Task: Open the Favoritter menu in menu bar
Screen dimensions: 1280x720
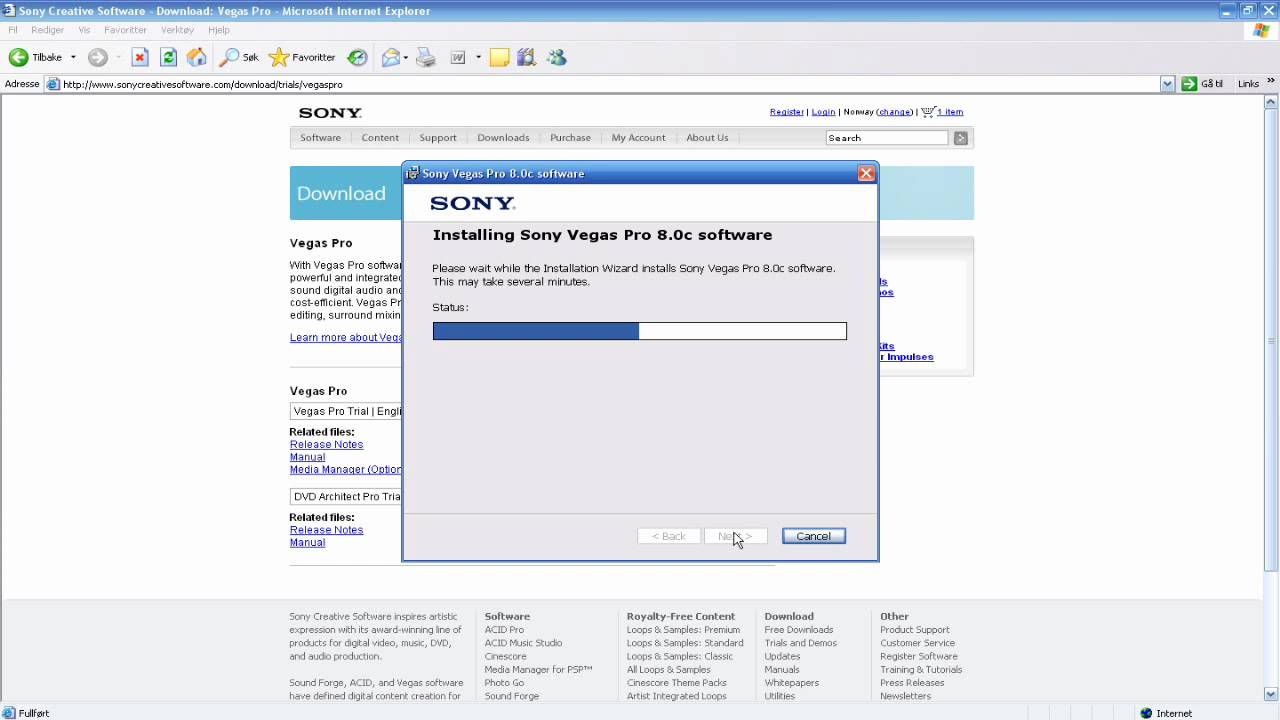Action: pos(125,30)
